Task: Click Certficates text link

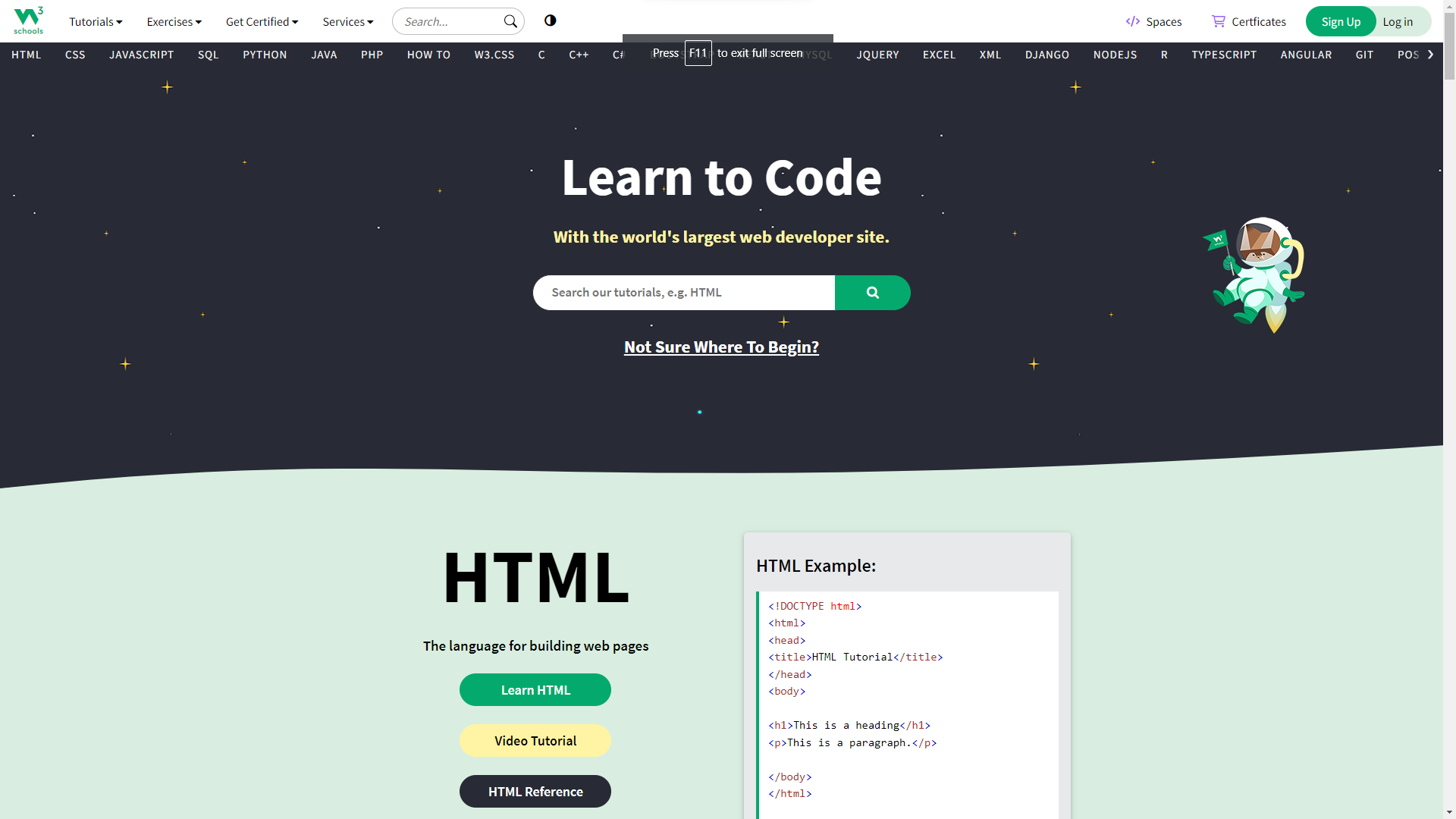Action: click(1259, 21)
